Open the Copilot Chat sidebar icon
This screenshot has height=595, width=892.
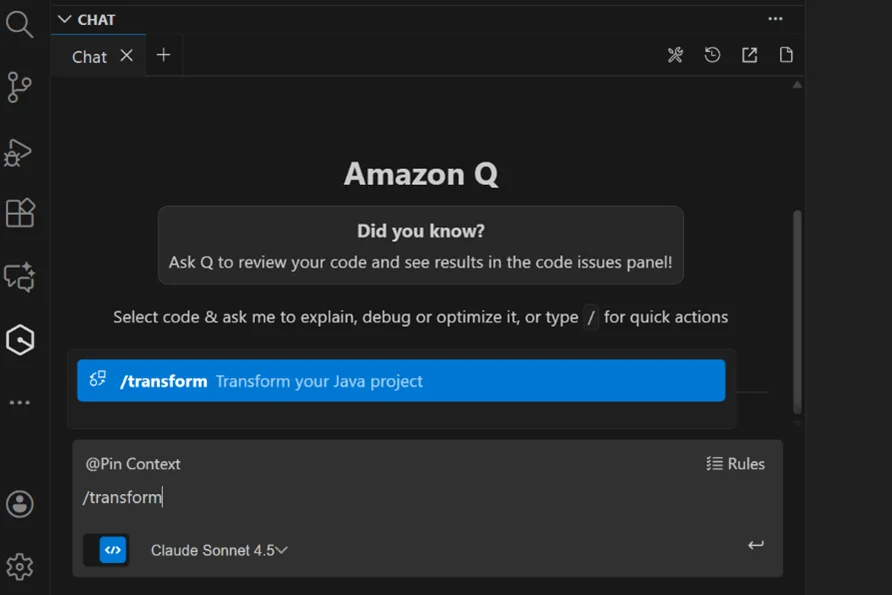point(20,278)
